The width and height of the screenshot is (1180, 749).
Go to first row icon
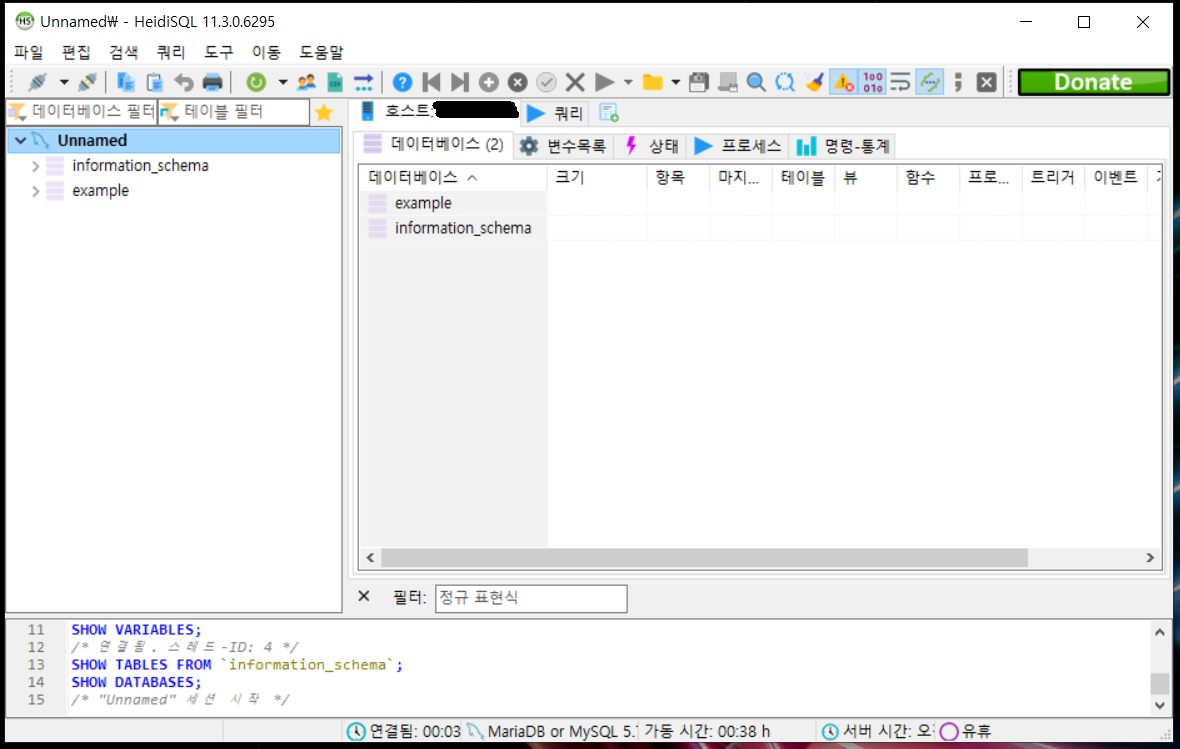[431, 82]
